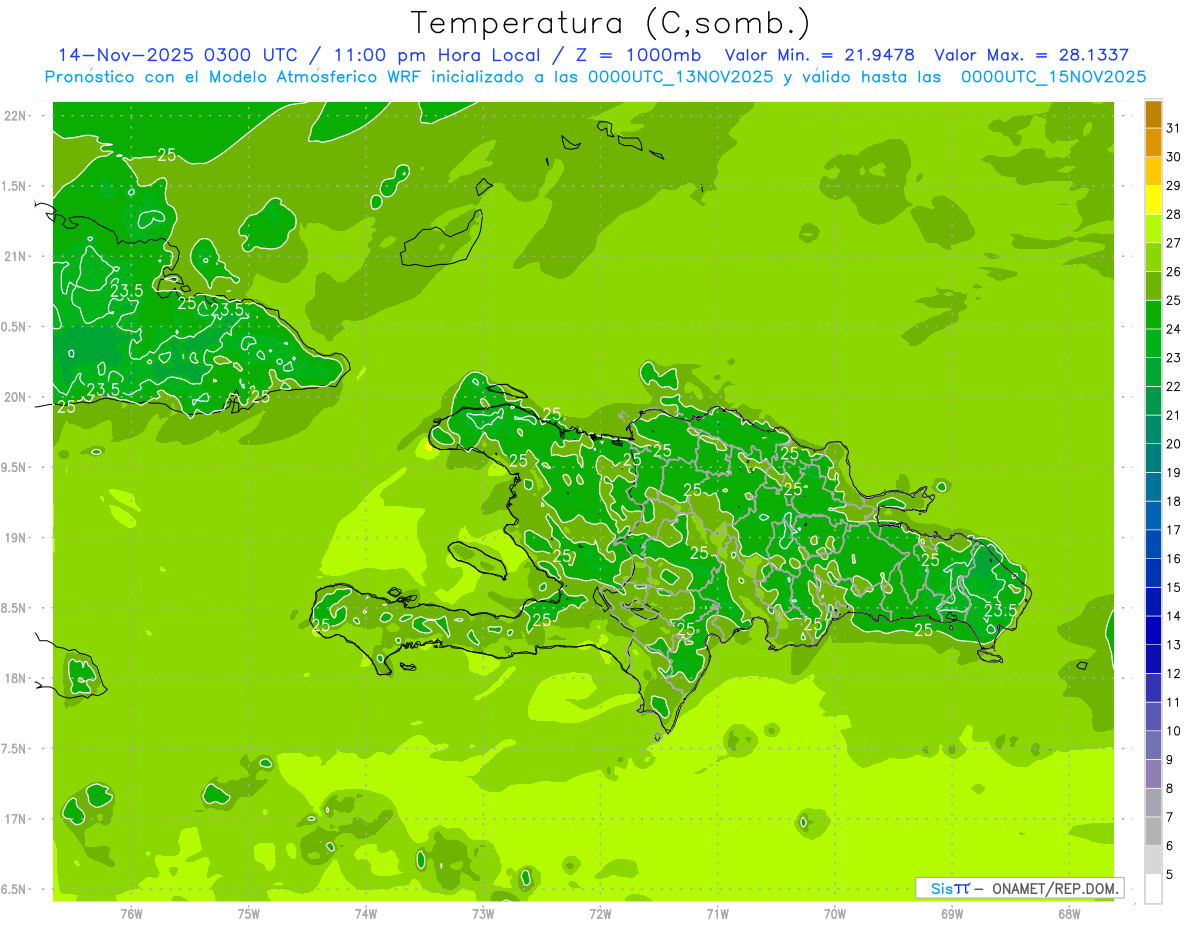Click the '21N' latitude axis label
Viewport: 1200px width, 927px height.
(16, 256)
